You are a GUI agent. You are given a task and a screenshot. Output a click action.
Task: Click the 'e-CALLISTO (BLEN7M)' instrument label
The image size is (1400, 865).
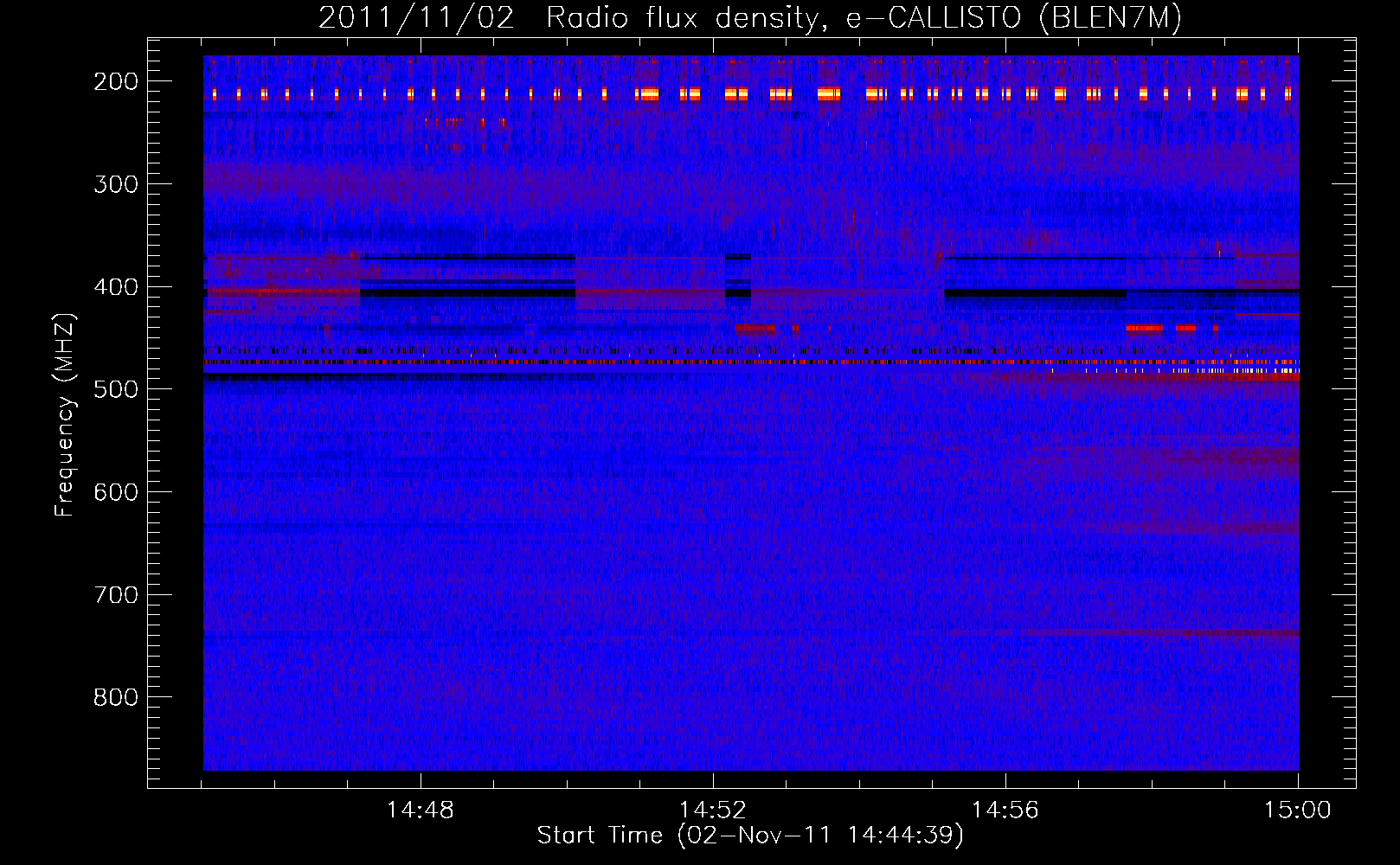(x=1013, y=18)
